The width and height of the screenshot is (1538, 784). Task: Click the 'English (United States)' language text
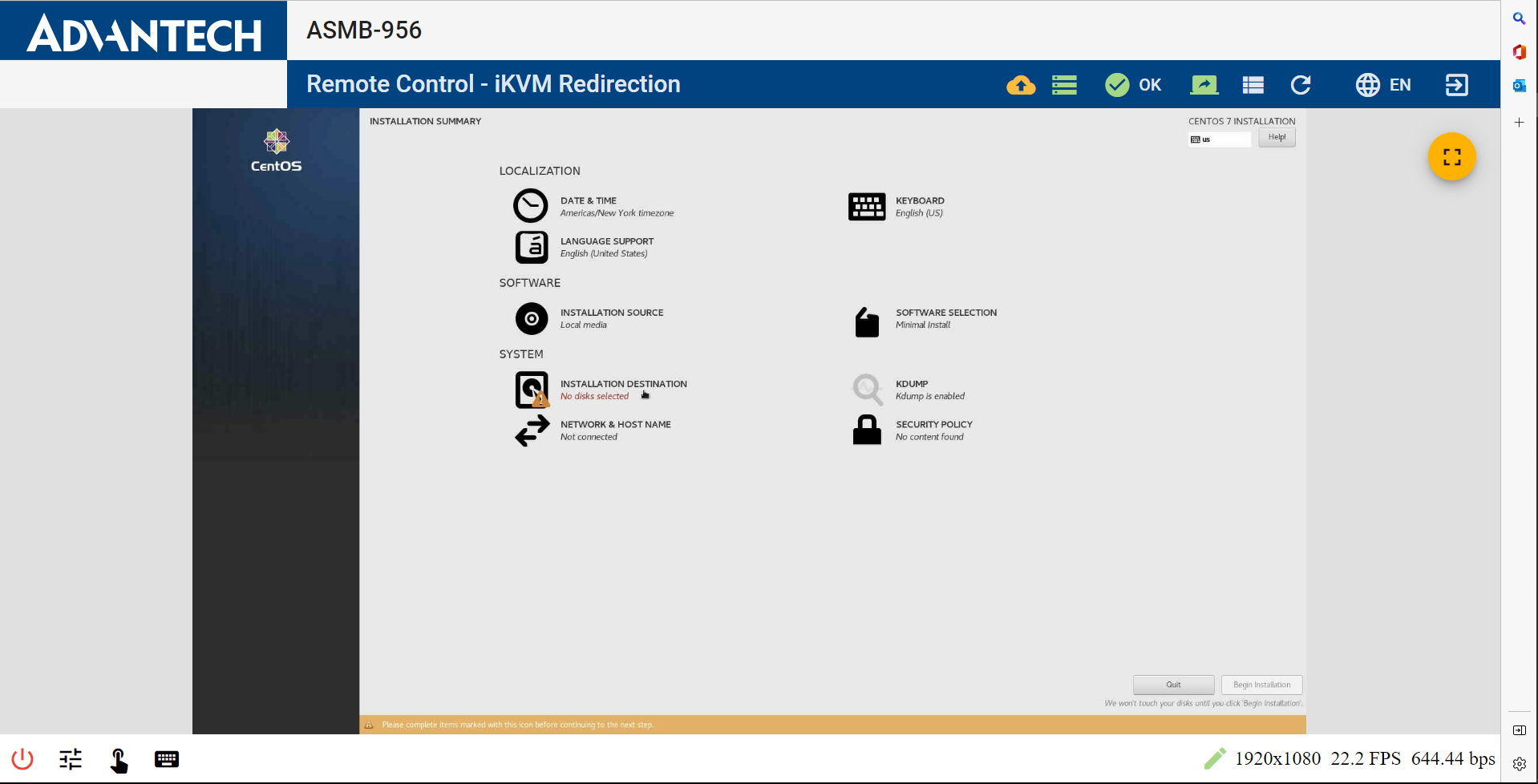pos(604,253)
